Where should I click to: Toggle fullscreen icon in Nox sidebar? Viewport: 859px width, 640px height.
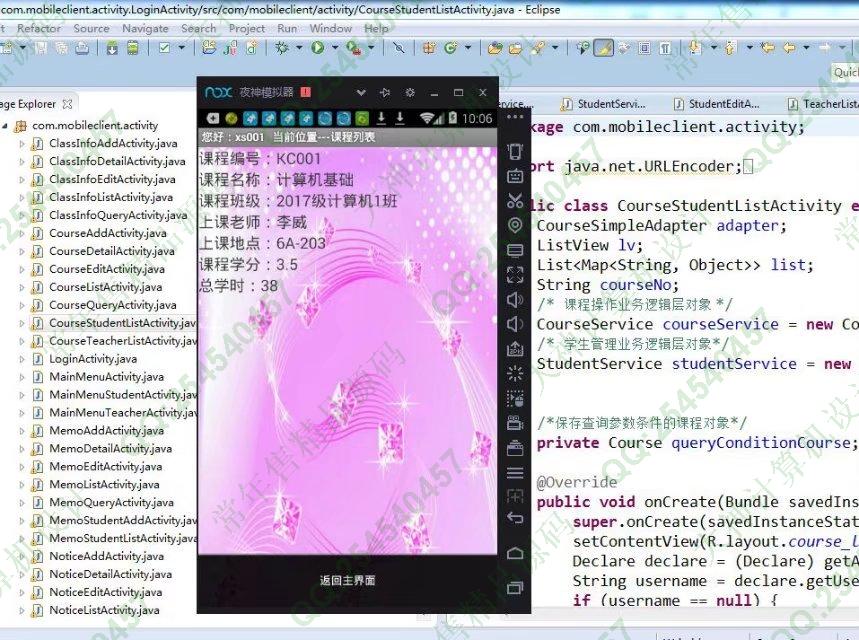pyautogui.click(x=515, y=275)
